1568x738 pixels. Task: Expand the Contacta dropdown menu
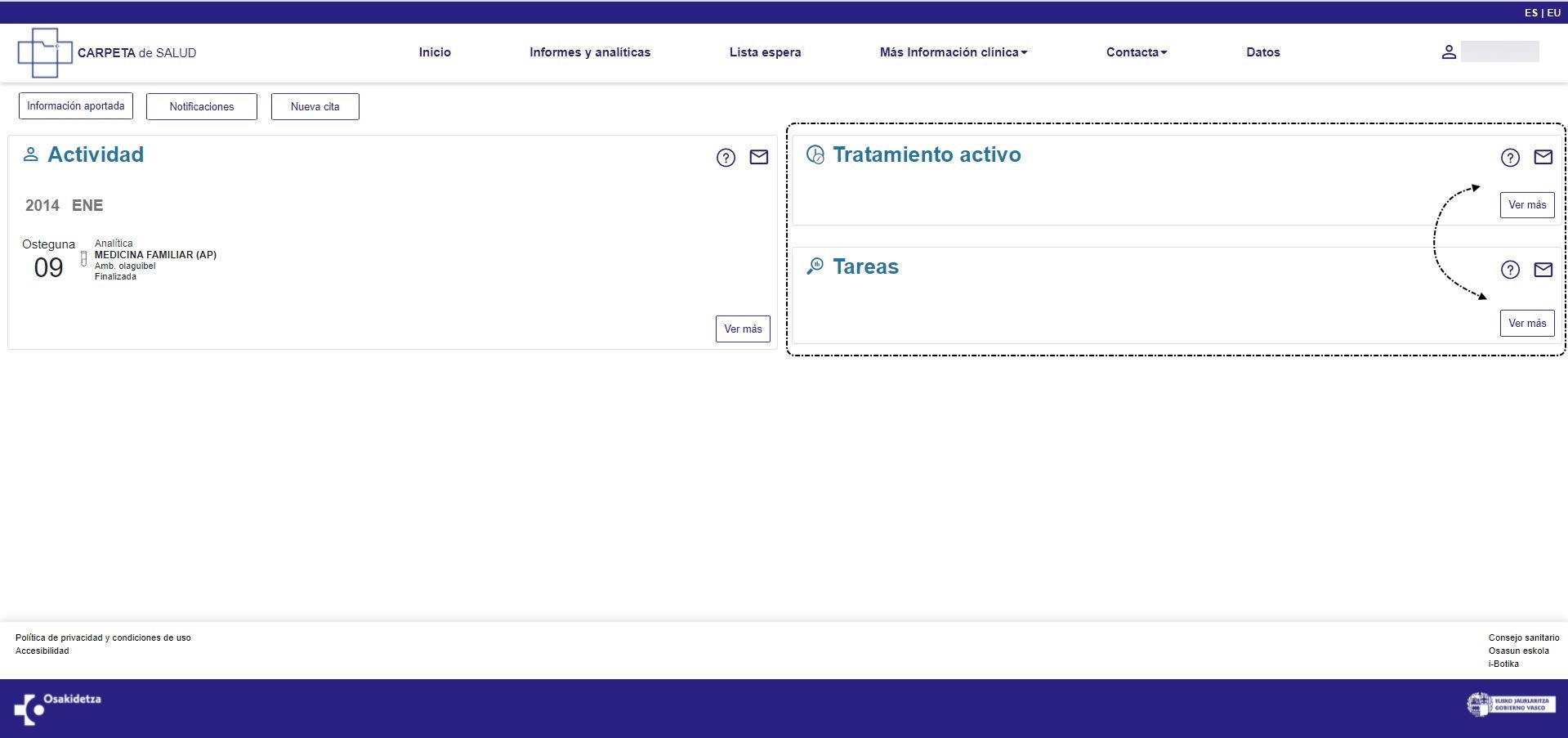point(1137,52)
